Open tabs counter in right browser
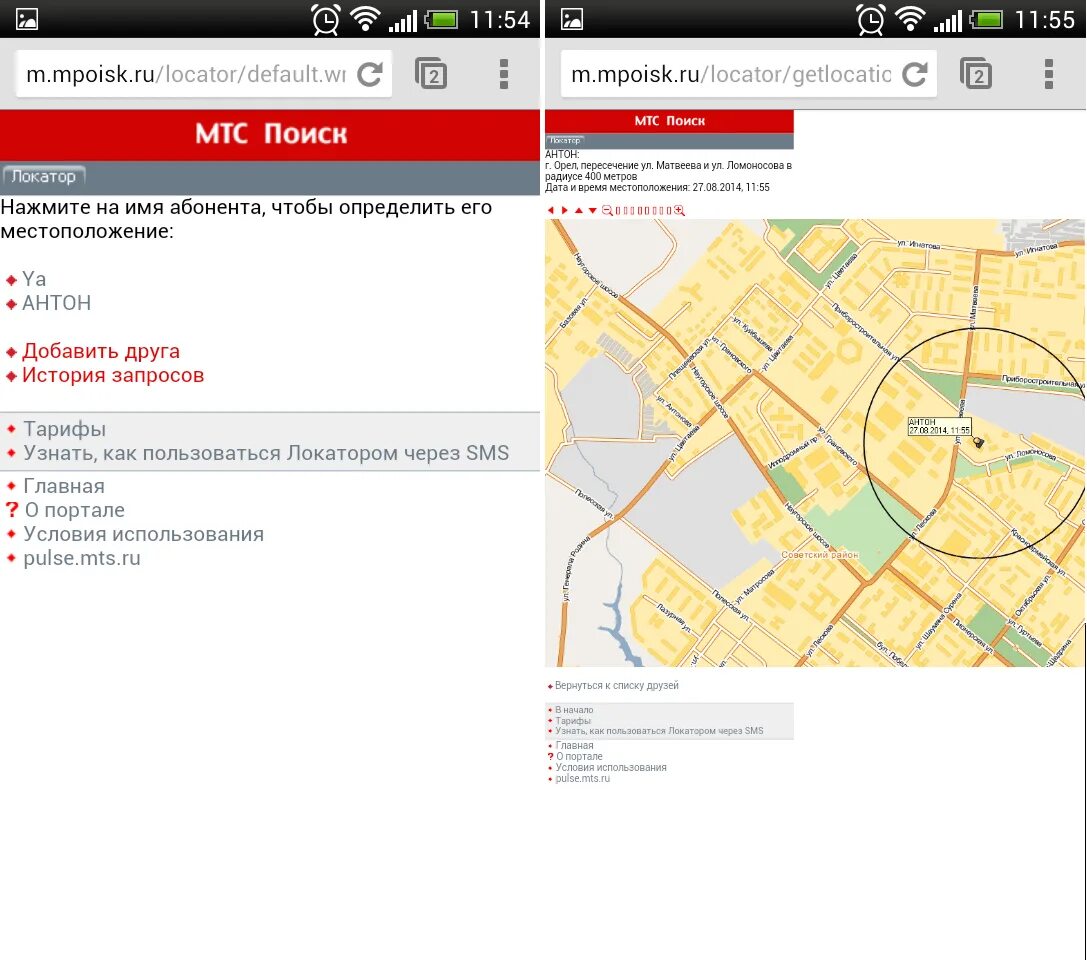 [x=975, y=73]
